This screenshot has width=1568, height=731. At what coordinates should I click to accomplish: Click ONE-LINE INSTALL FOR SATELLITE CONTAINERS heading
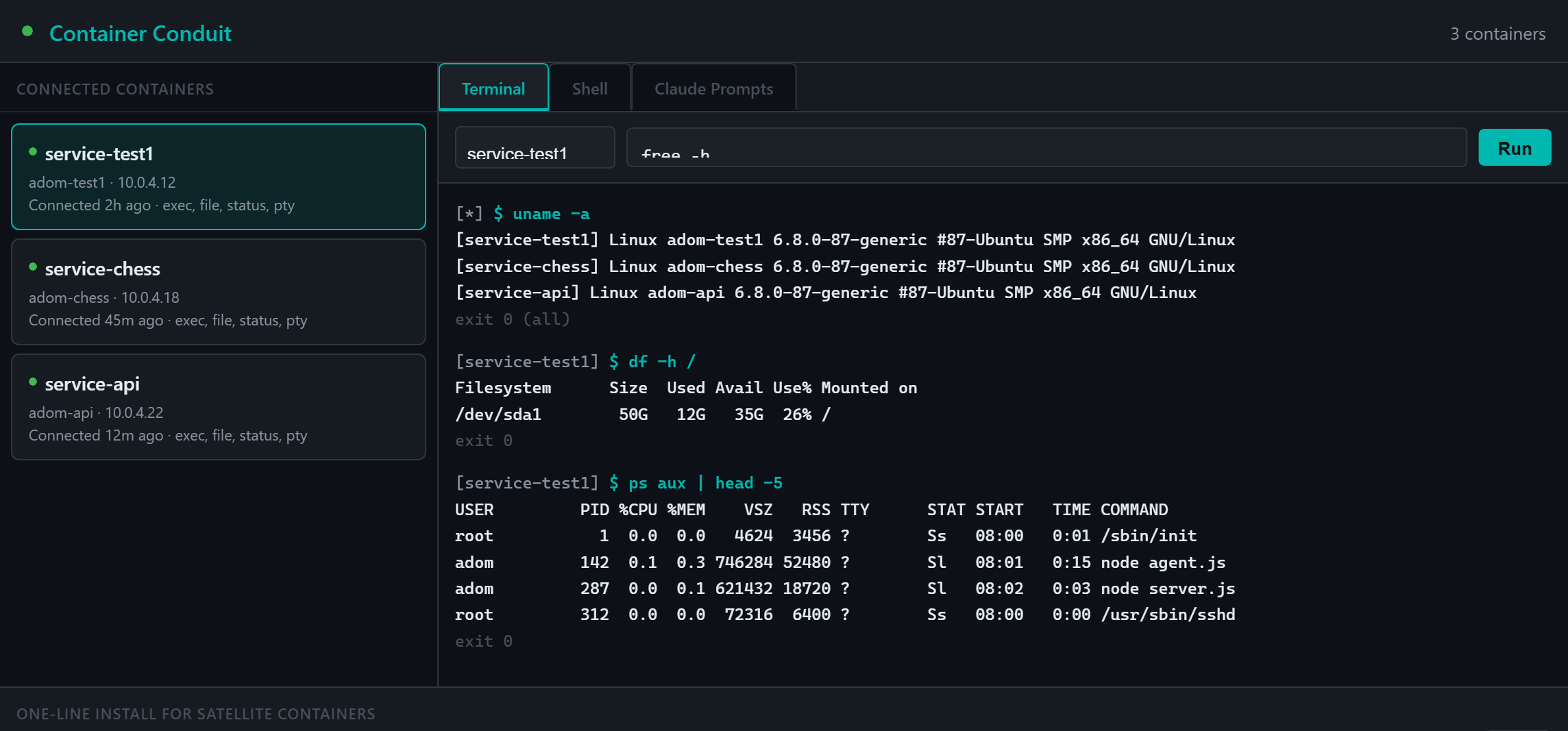click(x=196, y=714)
